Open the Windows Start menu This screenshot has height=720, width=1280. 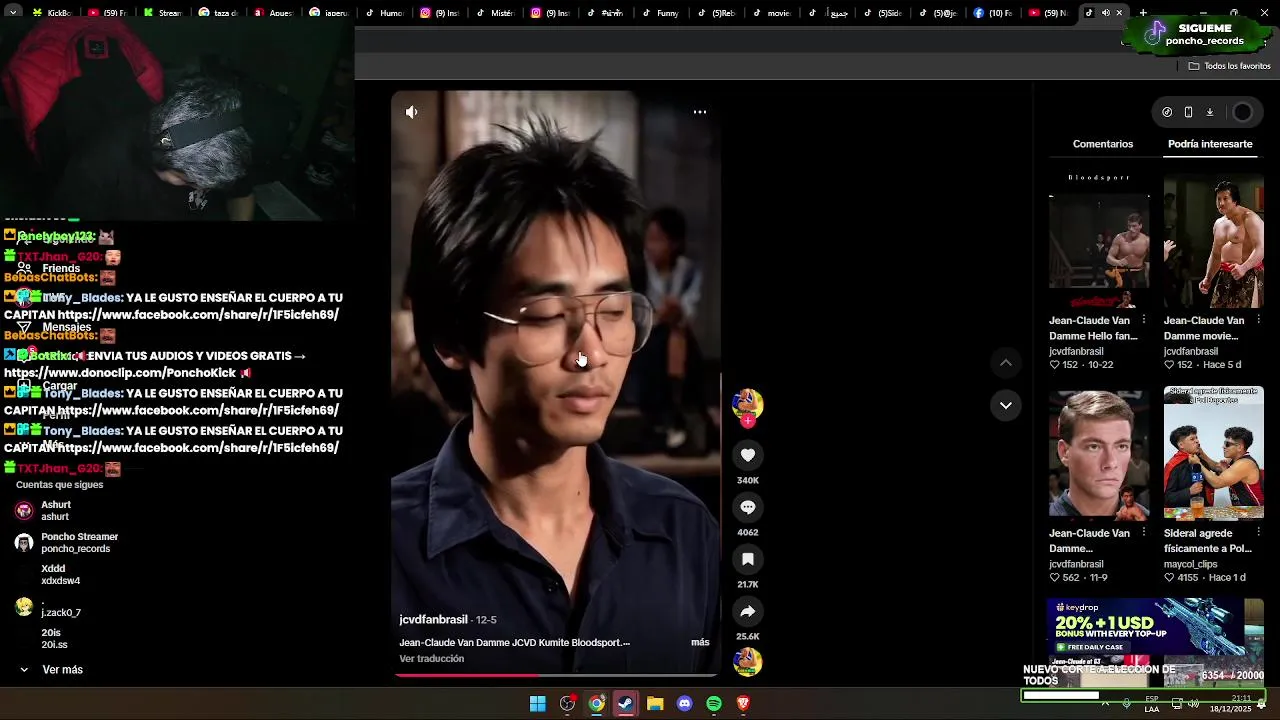[537, 704]
